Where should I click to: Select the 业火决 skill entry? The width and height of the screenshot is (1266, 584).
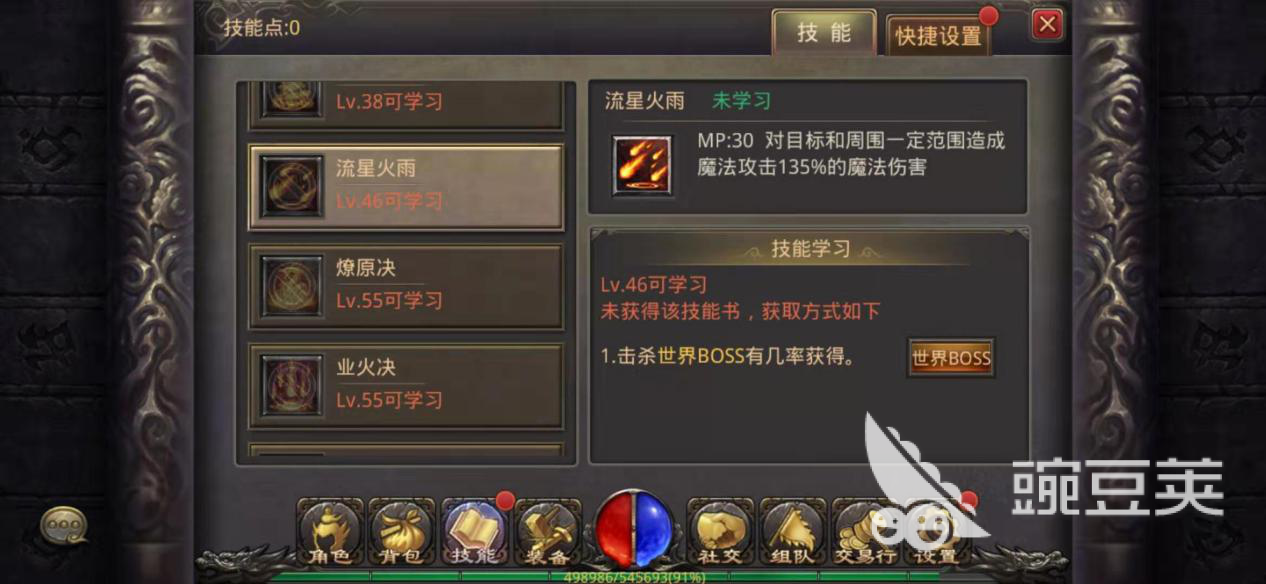pos(406,385)
